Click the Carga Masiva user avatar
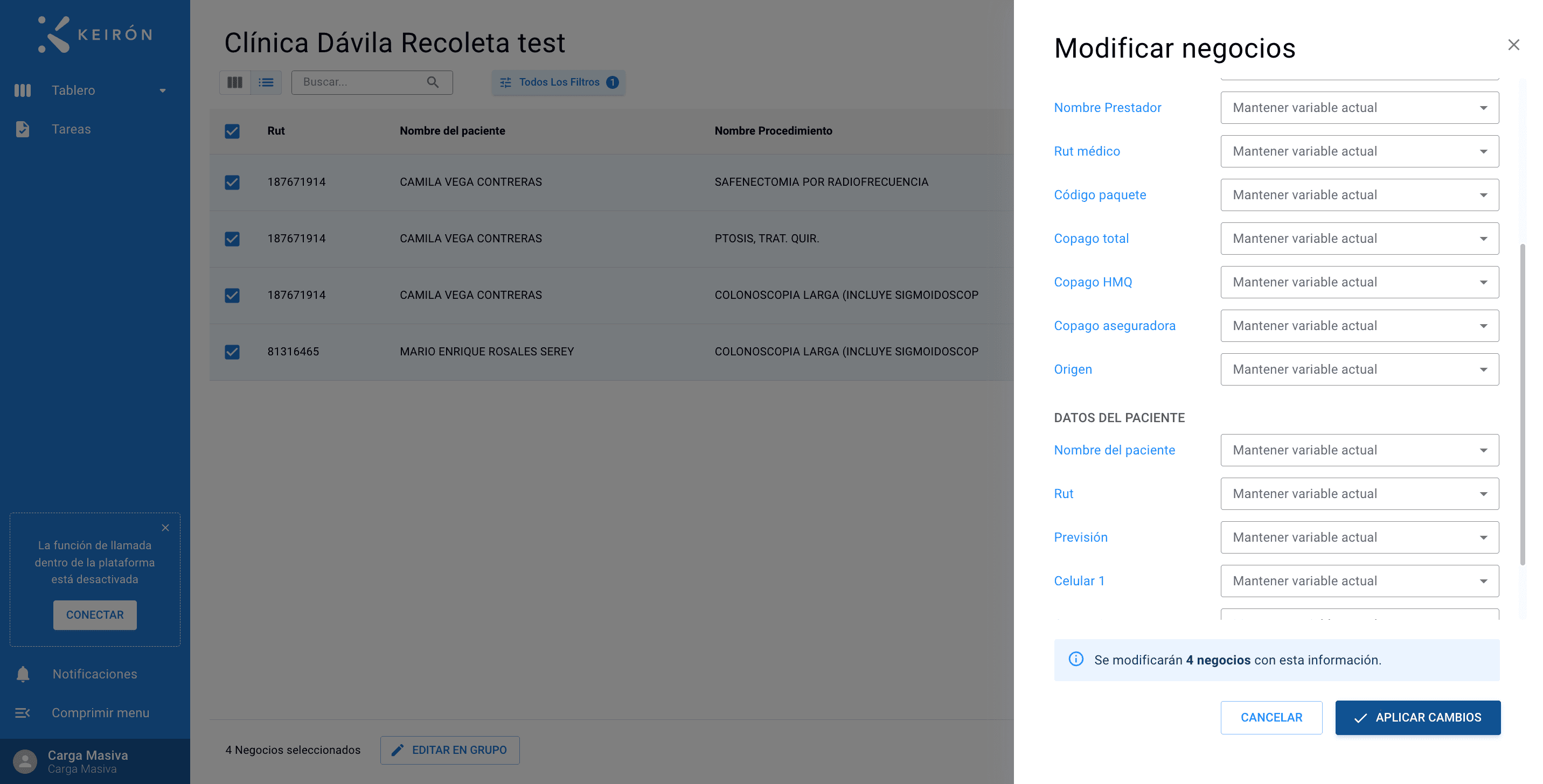 (x=25, y=761)
